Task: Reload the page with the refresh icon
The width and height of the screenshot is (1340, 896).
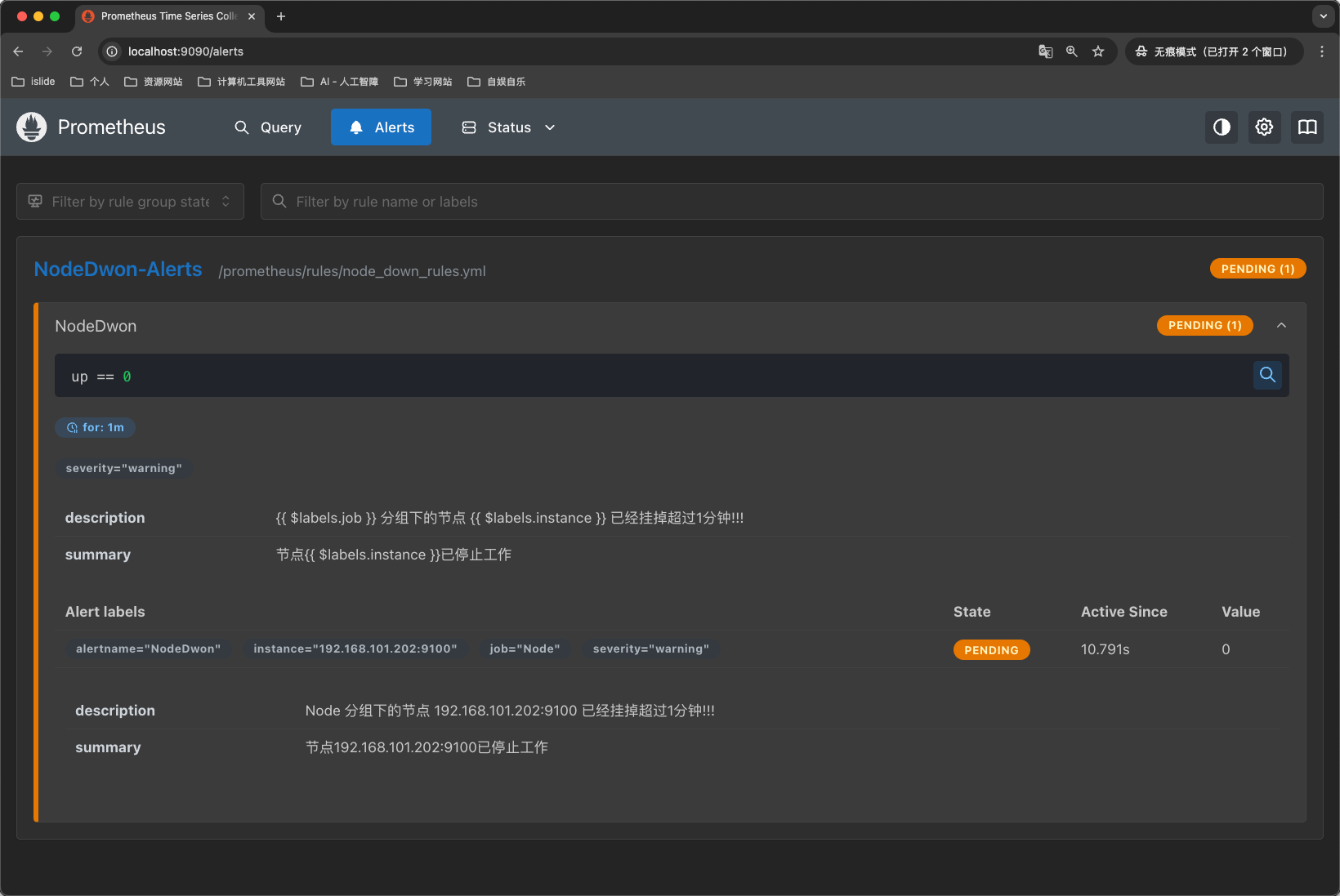Action: [76, 51]
